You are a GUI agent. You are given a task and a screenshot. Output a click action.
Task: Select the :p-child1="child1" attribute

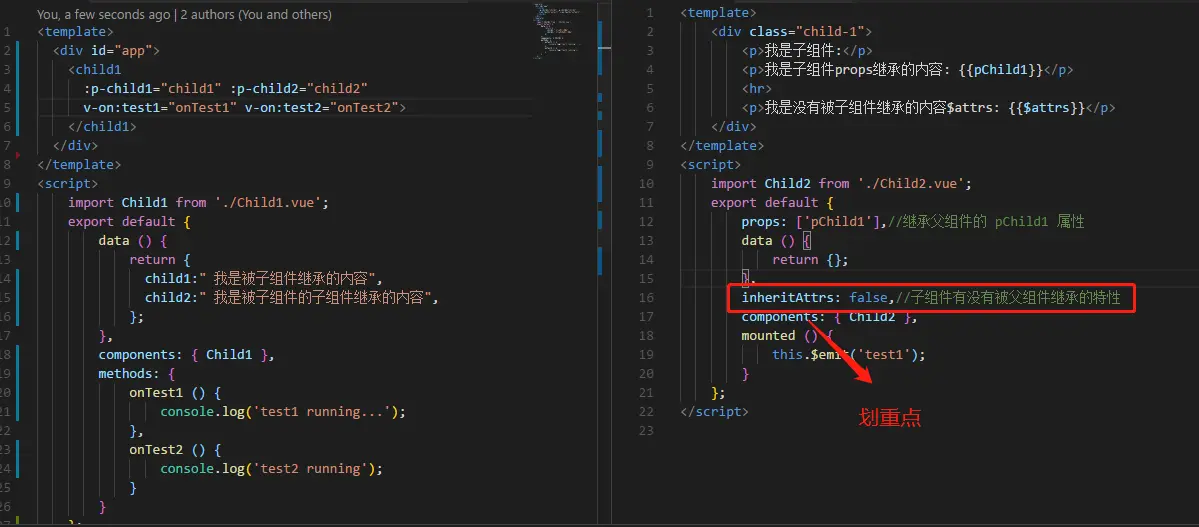(x=153, y=89)
